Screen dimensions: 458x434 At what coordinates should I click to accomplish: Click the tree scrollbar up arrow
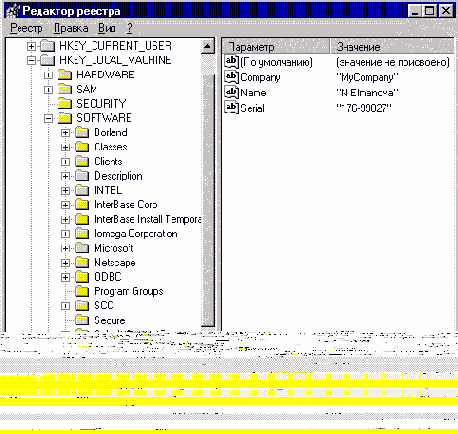pyautogui.click(x=208, y=47)
